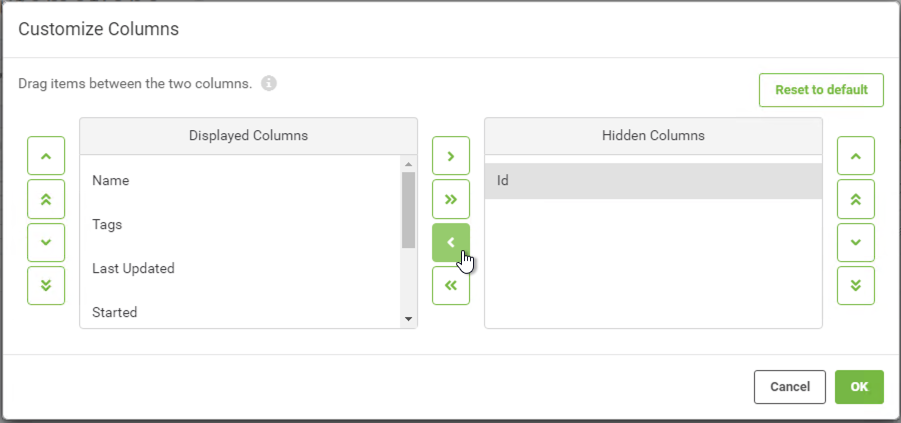Move hidden column to bottom of list

[856, 286]
